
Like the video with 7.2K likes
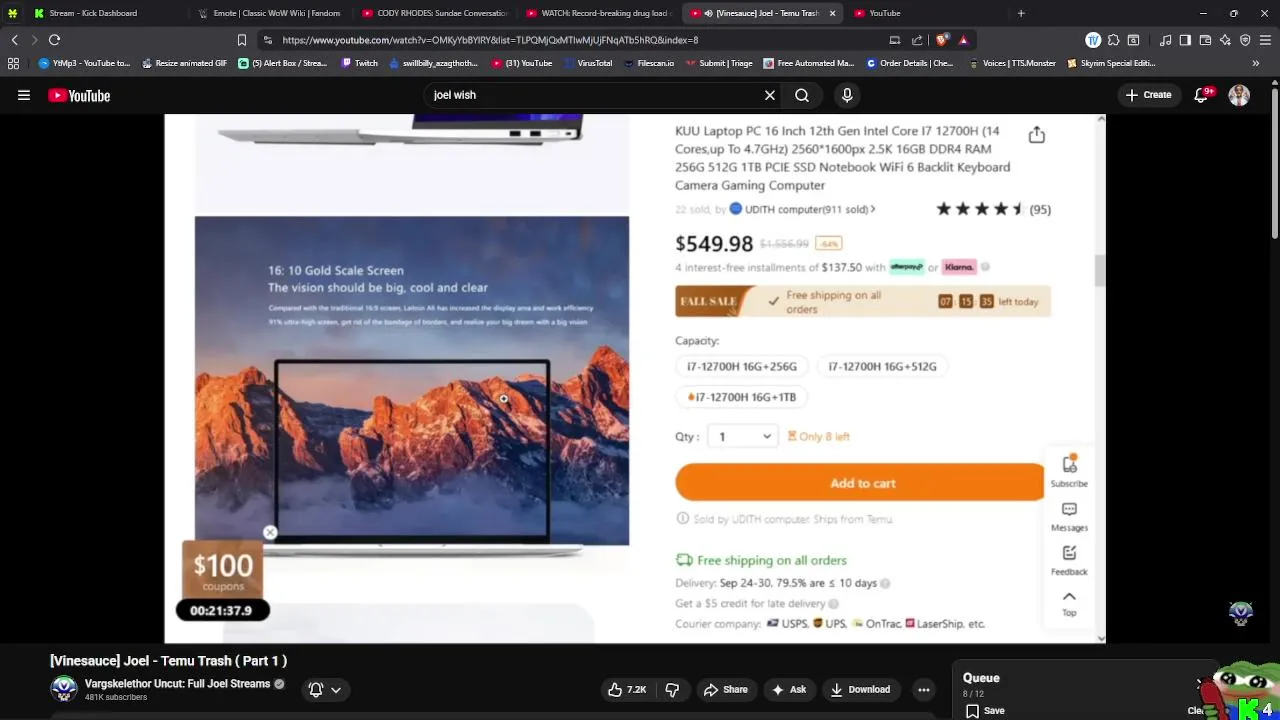coord(628,689)
